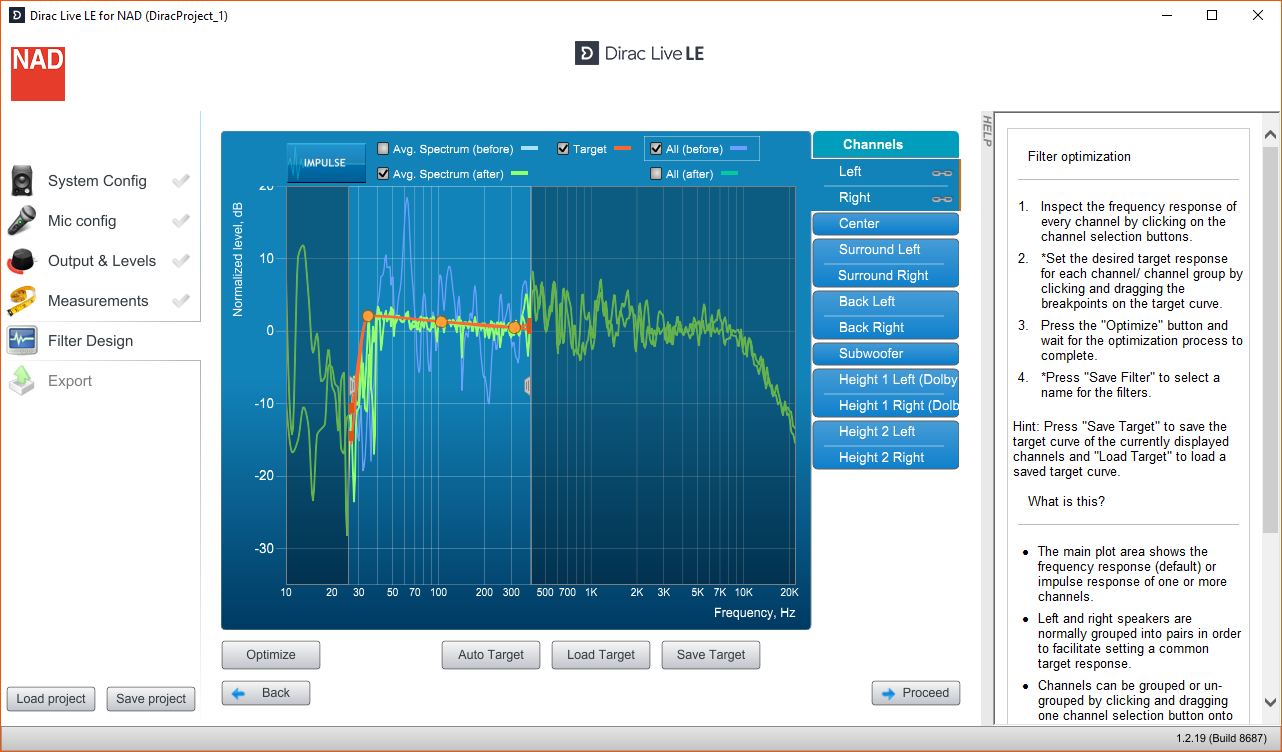Click the Save Target button
The width and height of the screenshot is (1282, 752).
point(711,655)
